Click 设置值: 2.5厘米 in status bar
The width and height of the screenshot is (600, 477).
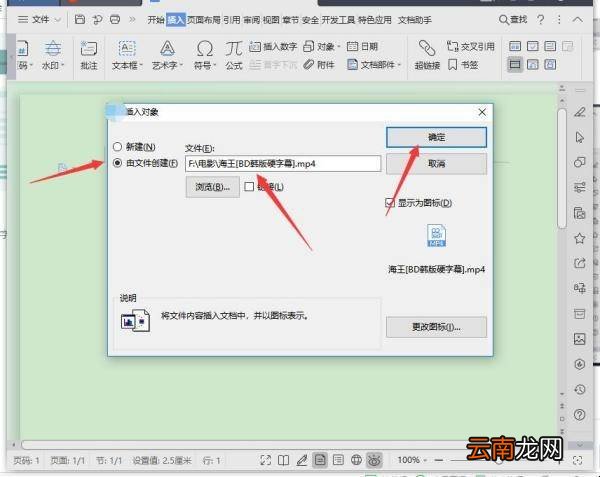click(x=161, y=460)
